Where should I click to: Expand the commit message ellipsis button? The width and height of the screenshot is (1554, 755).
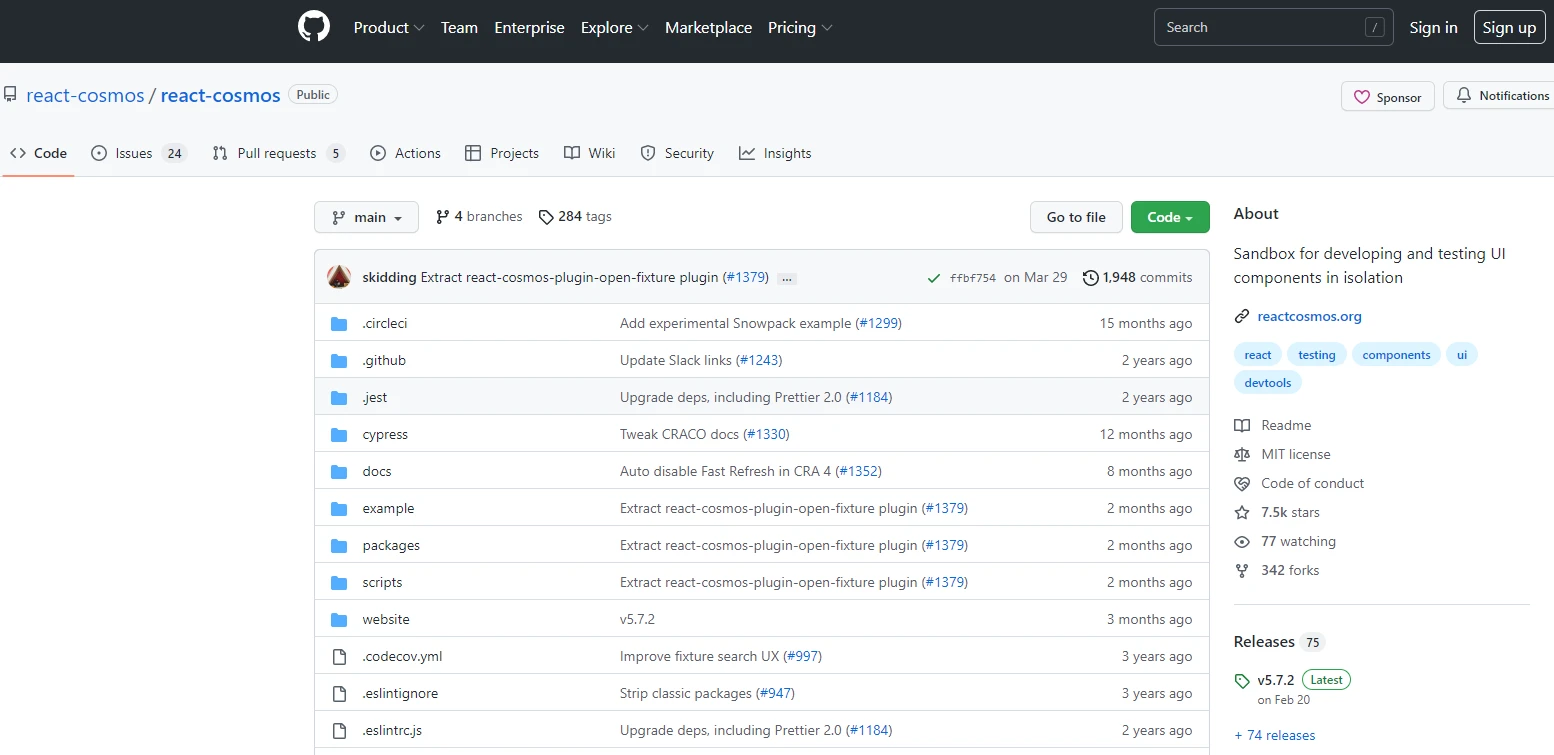point(787,278)
